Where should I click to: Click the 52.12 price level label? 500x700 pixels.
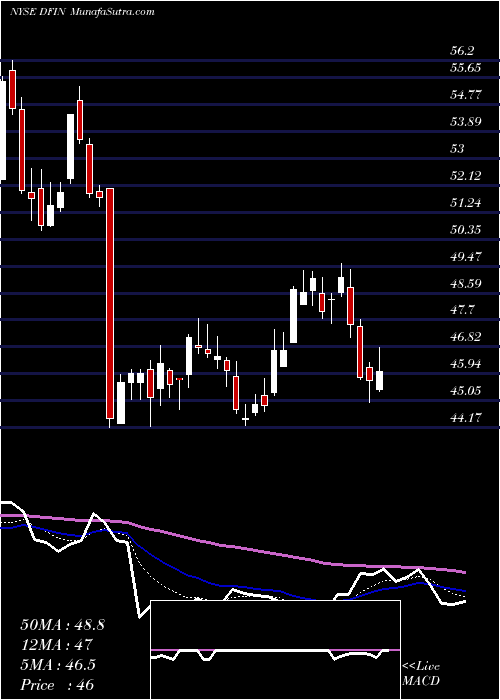tap(465, 176)
